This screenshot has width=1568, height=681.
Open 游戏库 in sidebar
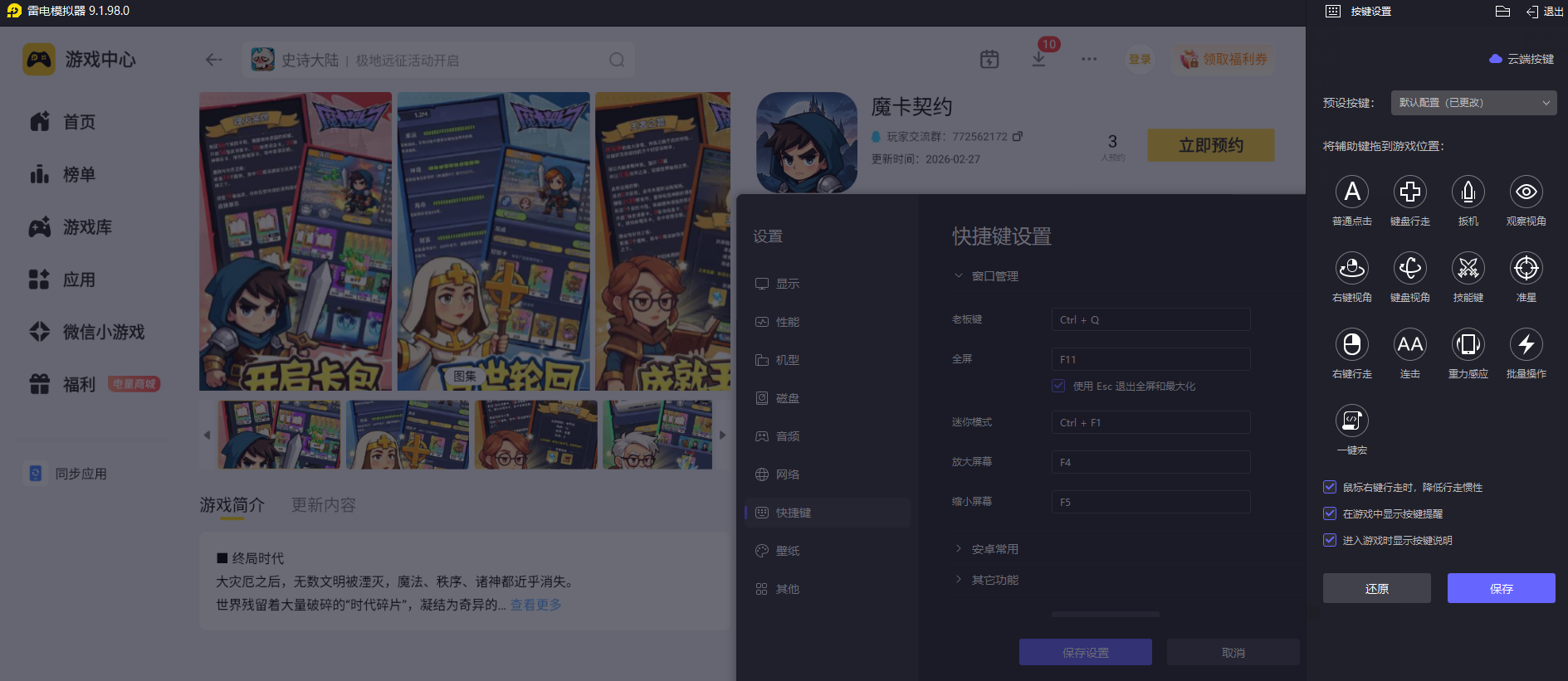[x=71, y=227]
